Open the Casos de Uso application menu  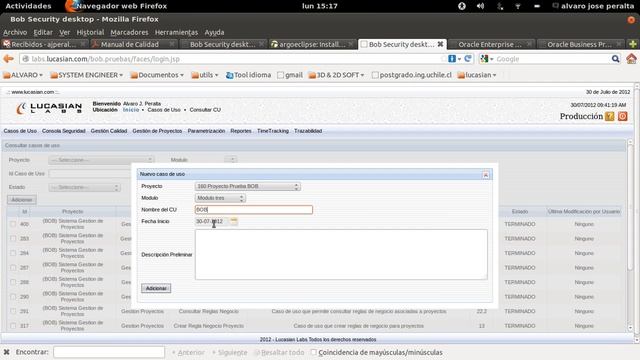[x=20, y=131]
